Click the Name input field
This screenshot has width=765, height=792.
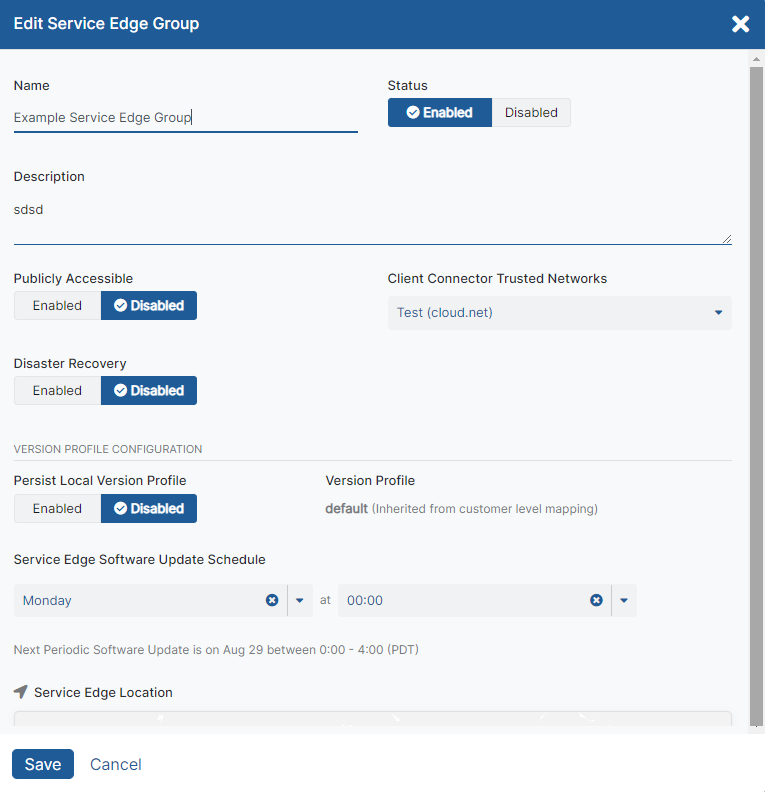point(185,118)
